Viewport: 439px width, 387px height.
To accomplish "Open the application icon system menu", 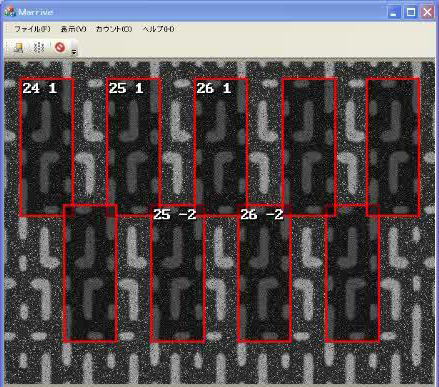I will pos(10,12).
